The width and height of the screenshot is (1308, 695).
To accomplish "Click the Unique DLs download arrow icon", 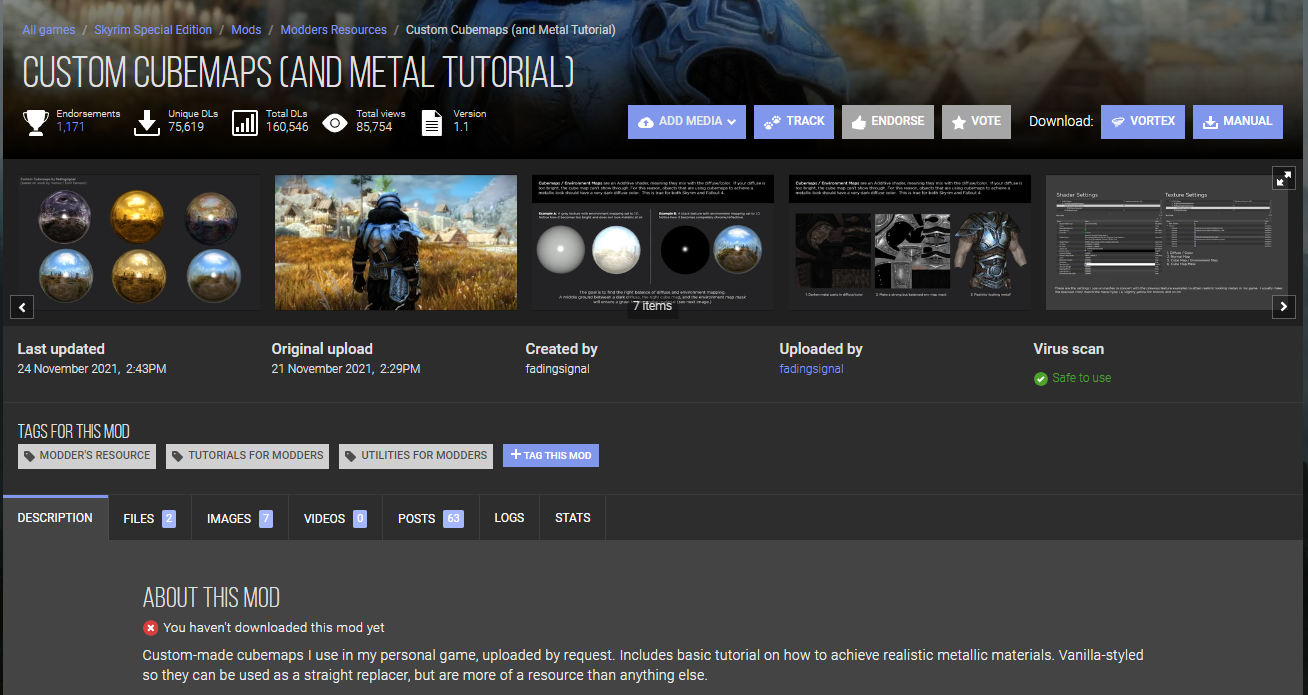I will (147, 122).
